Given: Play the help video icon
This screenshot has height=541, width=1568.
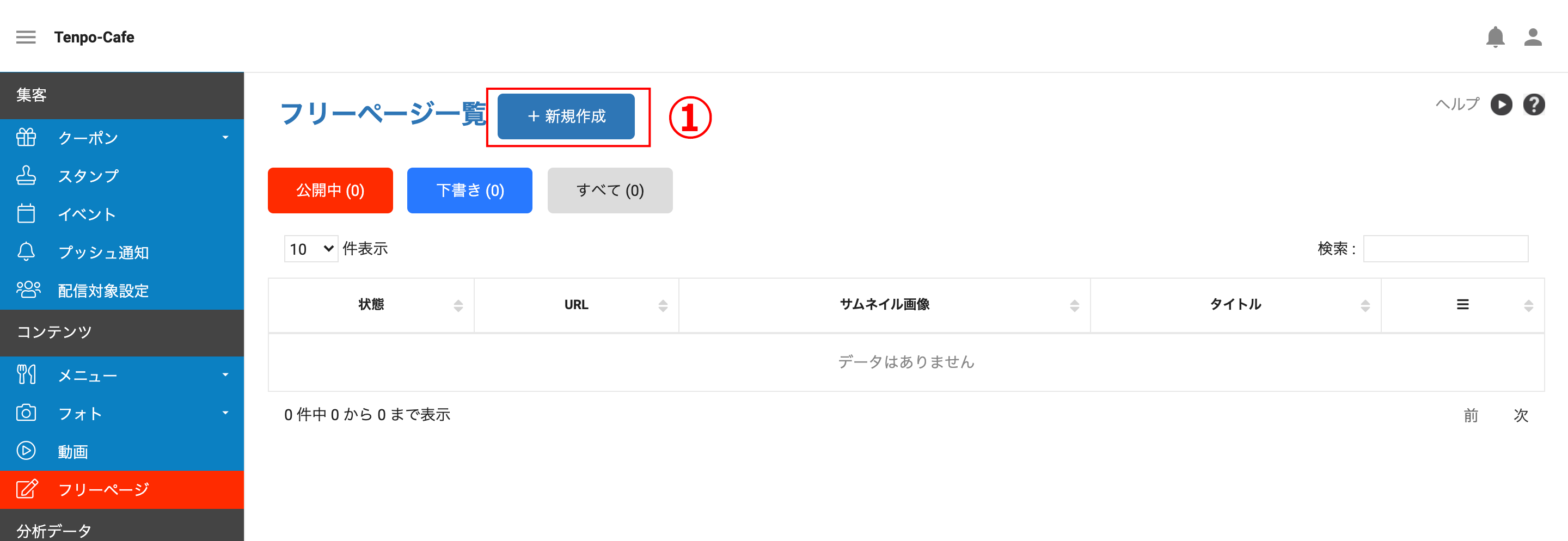Looking at the screenshot, I should [1501, 104].
